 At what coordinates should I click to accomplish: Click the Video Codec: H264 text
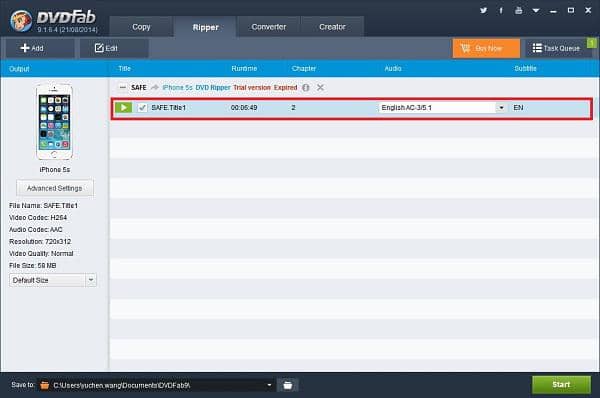click(x=38, y=217)
